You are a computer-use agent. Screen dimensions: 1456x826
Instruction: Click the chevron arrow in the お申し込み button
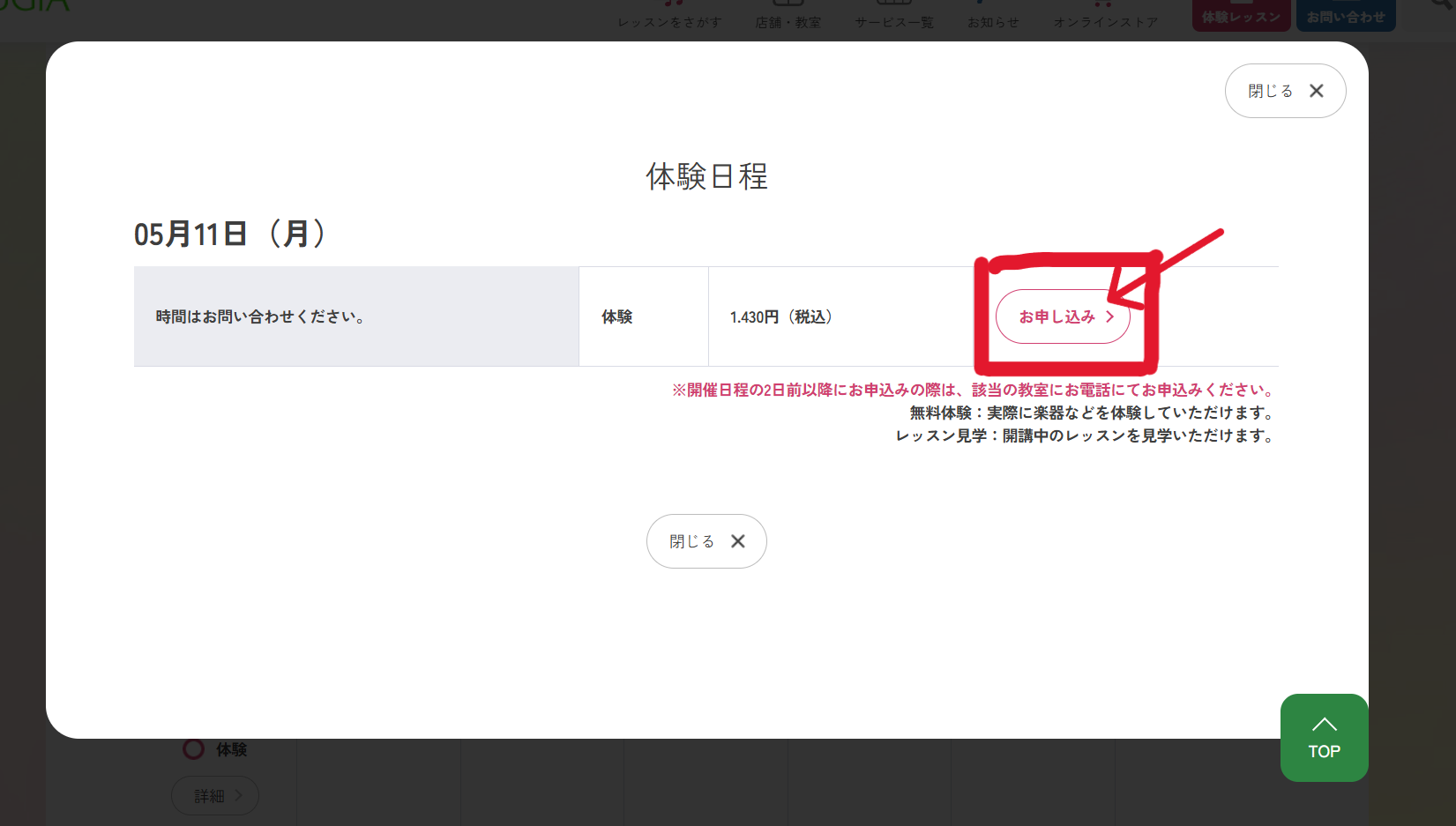point(1110,316)
